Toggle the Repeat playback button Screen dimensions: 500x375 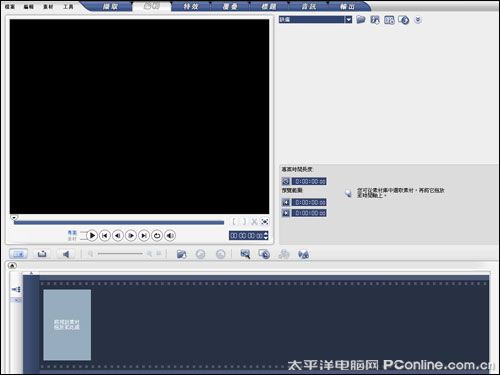coord(157,236)
